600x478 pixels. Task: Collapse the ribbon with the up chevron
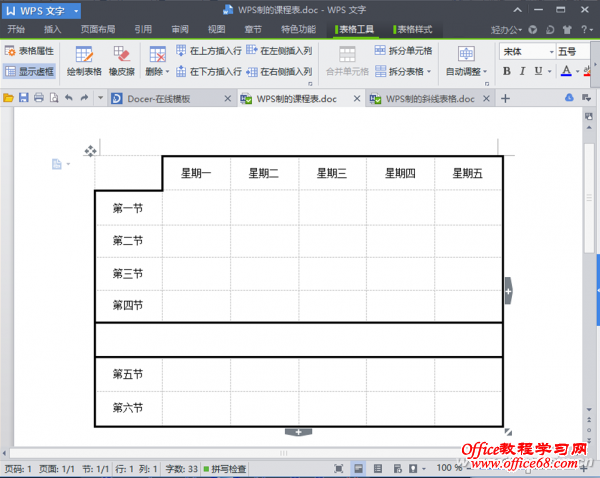[x=517, y=10]
